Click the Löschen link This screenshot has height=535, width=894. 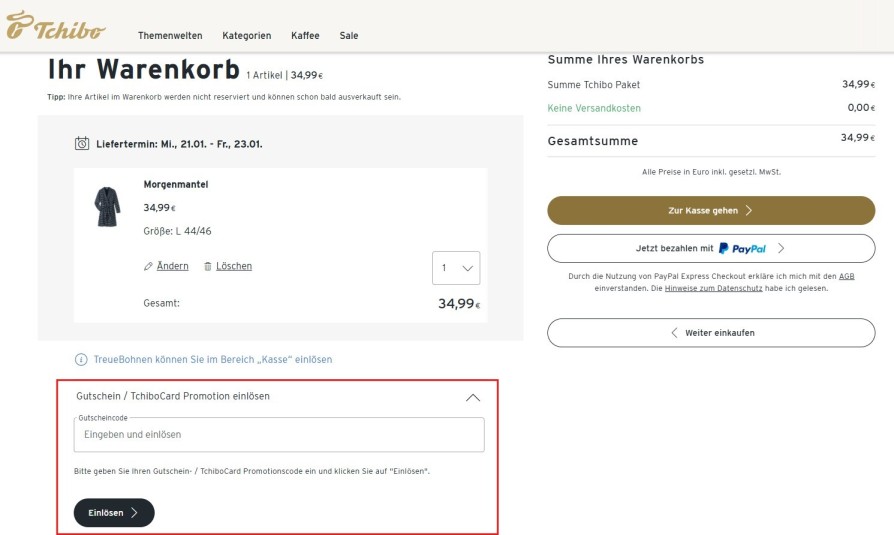coord(234,266)
